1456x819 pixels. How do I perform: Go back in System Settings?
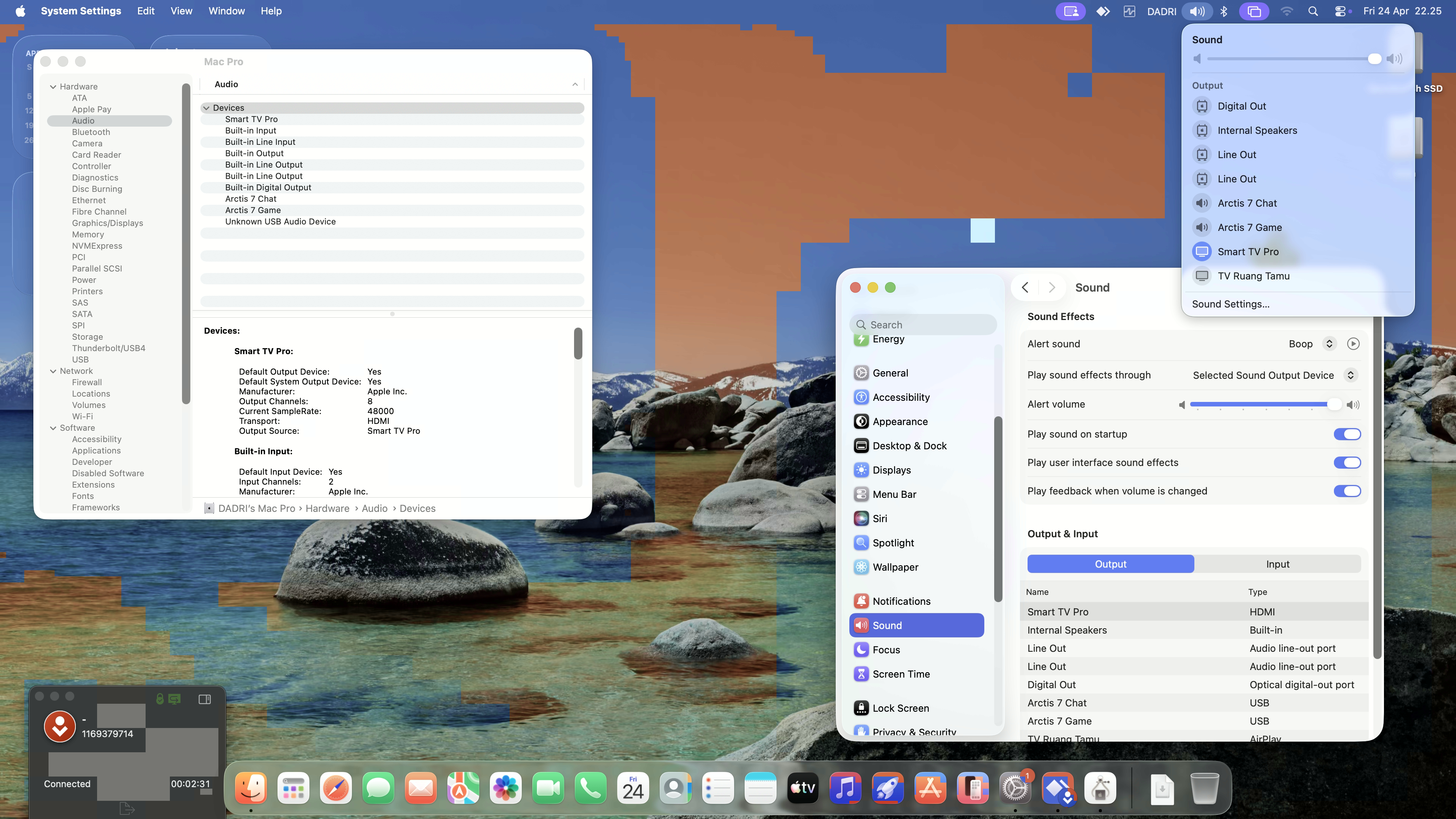1025,287
